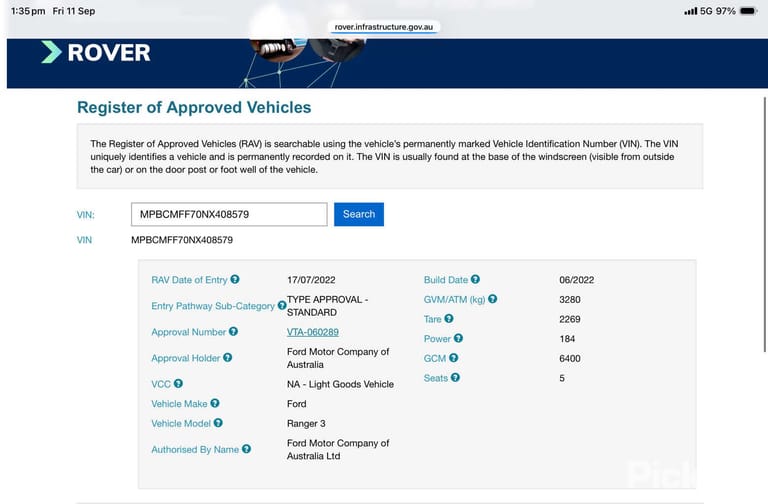Viewport: 768px width, 504px height.
Task: Click the VCC help question icon
Action: pyautogui.click(x=178, y=384)
